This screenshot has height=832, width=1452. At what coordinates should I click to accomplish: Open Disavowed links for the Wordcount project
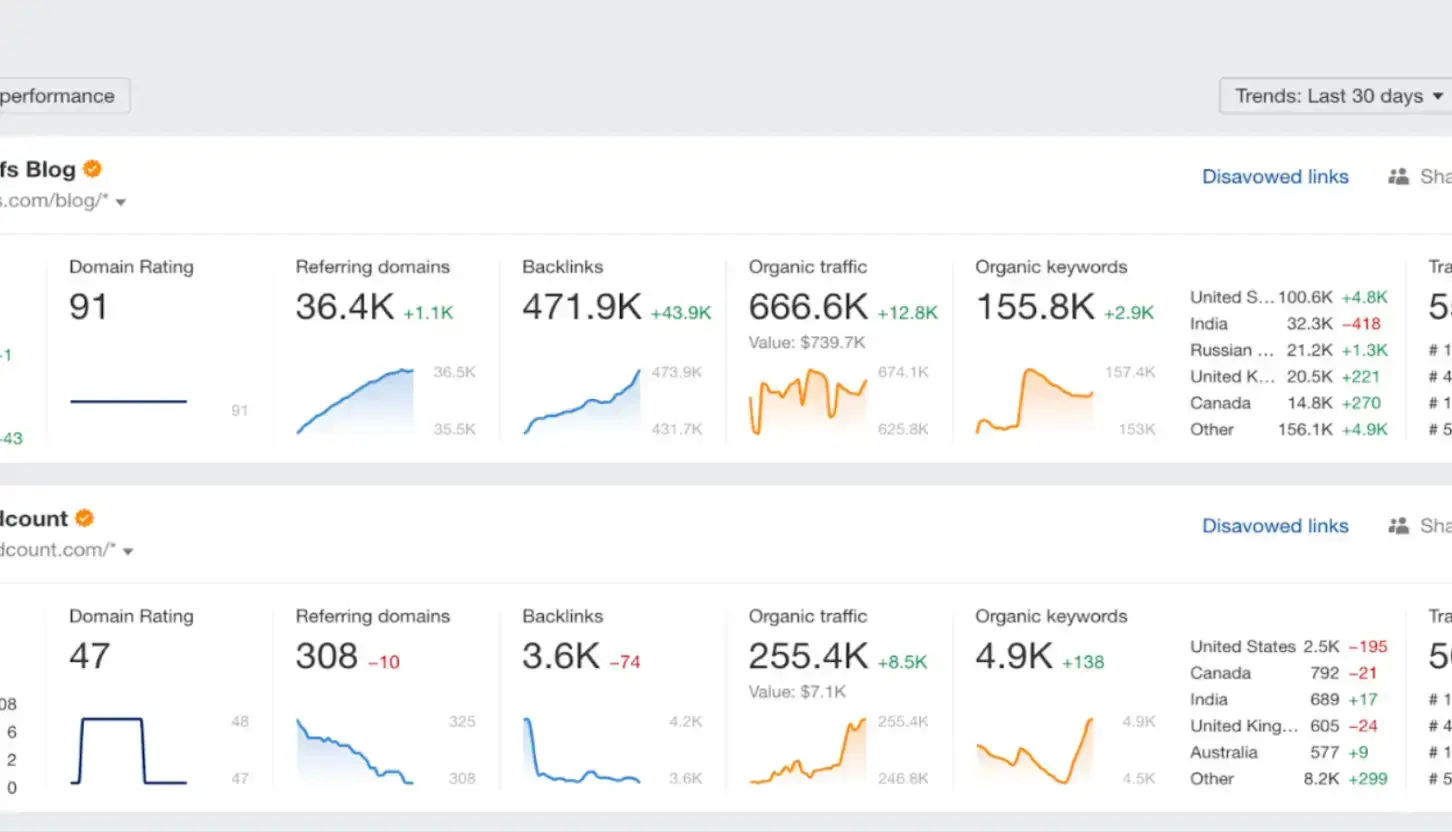tap(1275, 525)
